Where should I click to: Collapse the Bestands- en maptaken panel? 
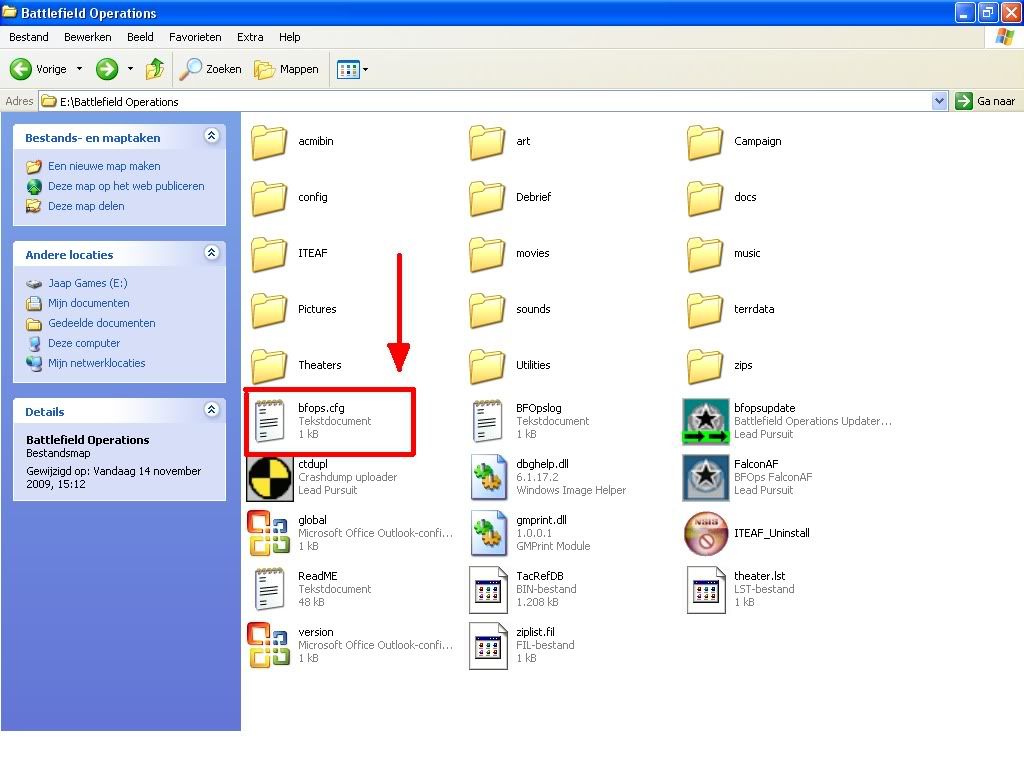pyautogui.click(x=212, y=136)
